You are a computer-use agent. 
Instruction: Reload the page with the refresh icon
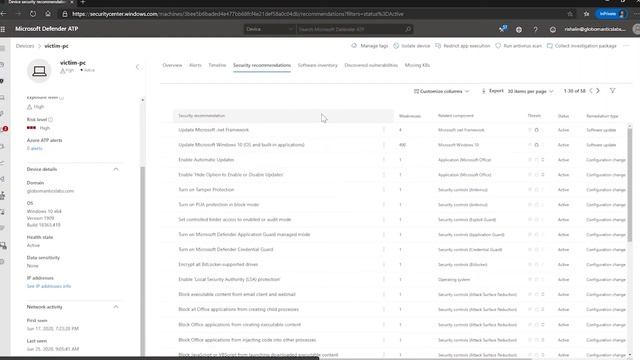pyautogui.click(x=33, y=13)
